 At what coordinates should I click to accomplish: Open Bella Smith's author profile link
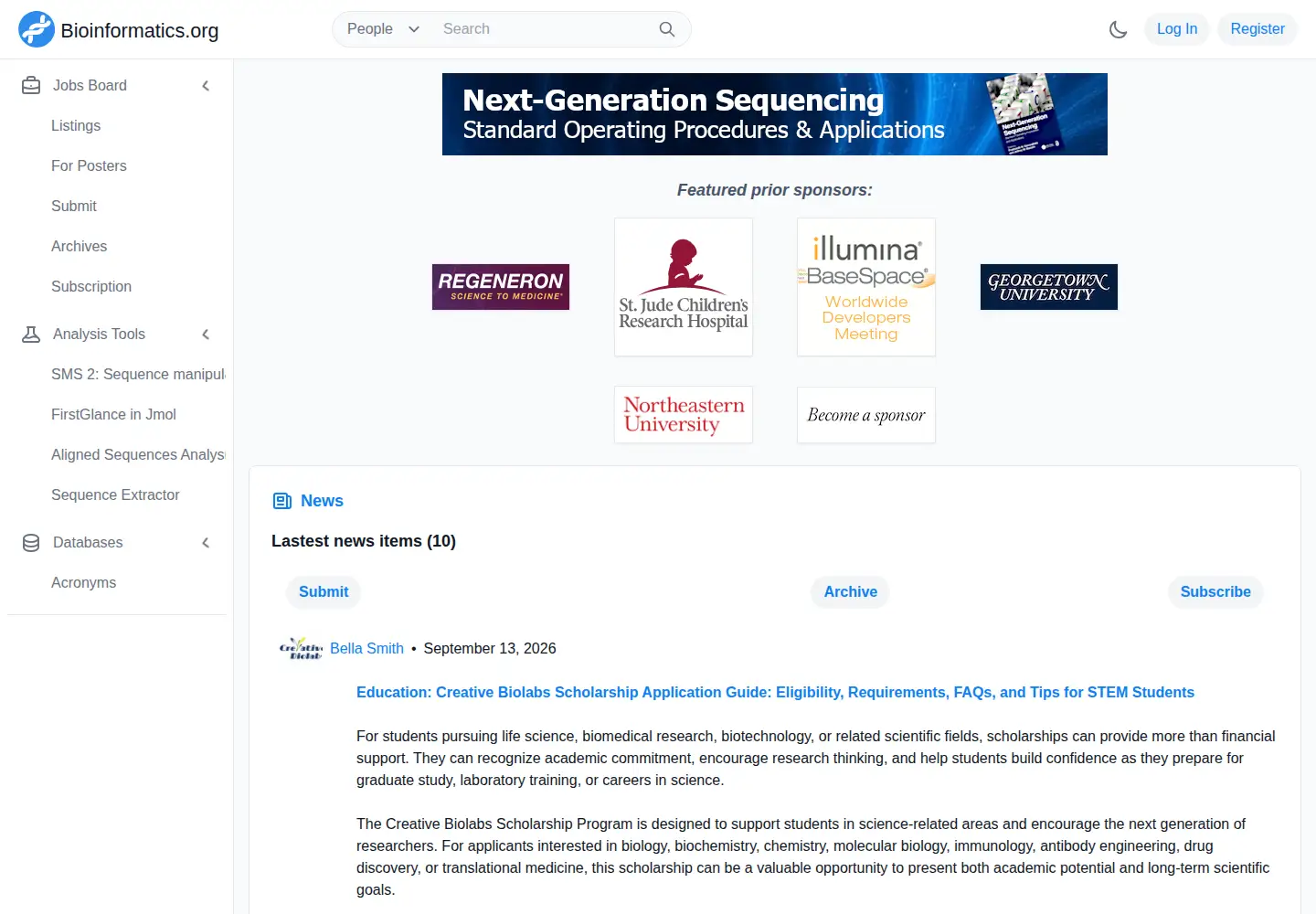[366, 648]
